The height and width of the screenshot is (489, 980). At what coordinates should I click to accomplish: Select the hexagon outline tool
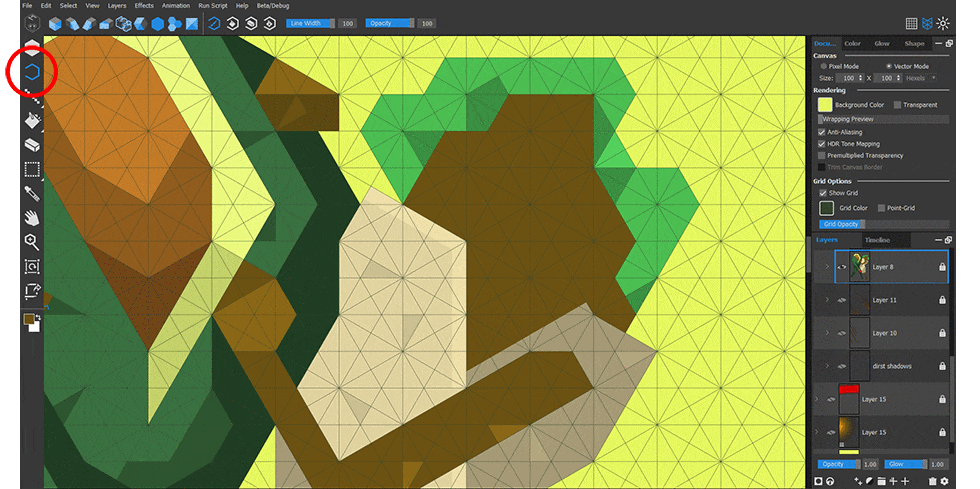click(33, 71)
